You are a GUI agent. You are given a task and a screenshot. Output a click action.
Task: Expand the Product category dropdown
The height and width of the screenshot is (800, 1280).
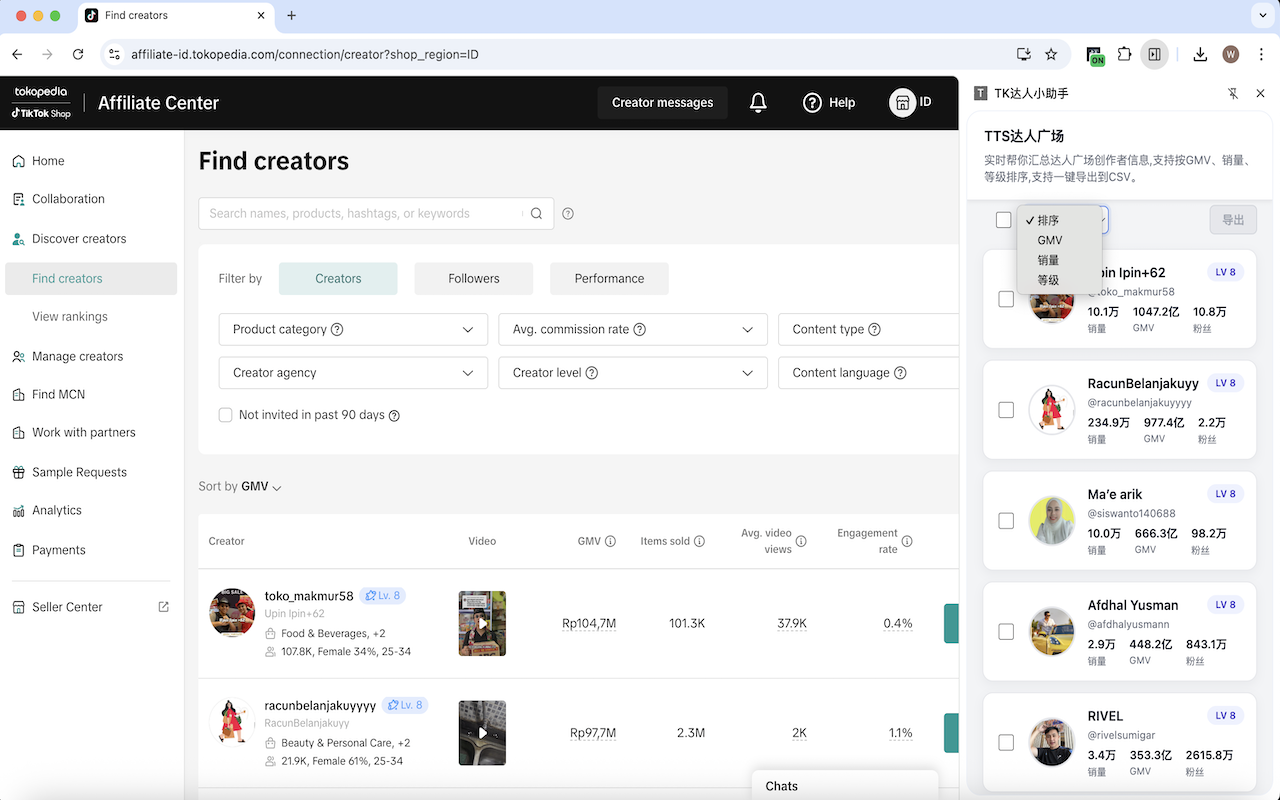353,329
